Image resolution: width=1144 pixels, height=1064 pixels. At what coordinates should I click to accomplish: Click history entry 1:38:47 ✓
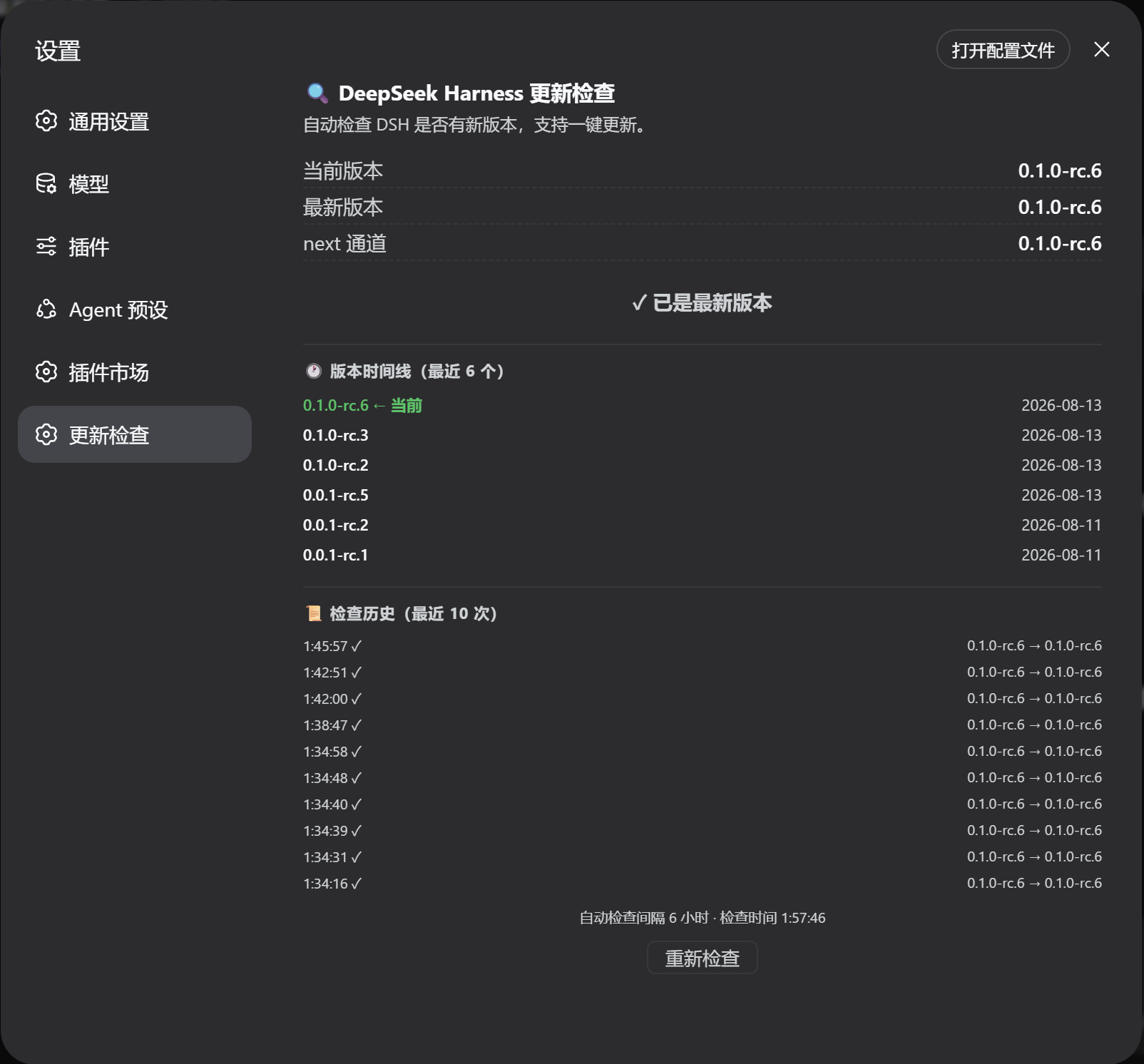(333, 725)
